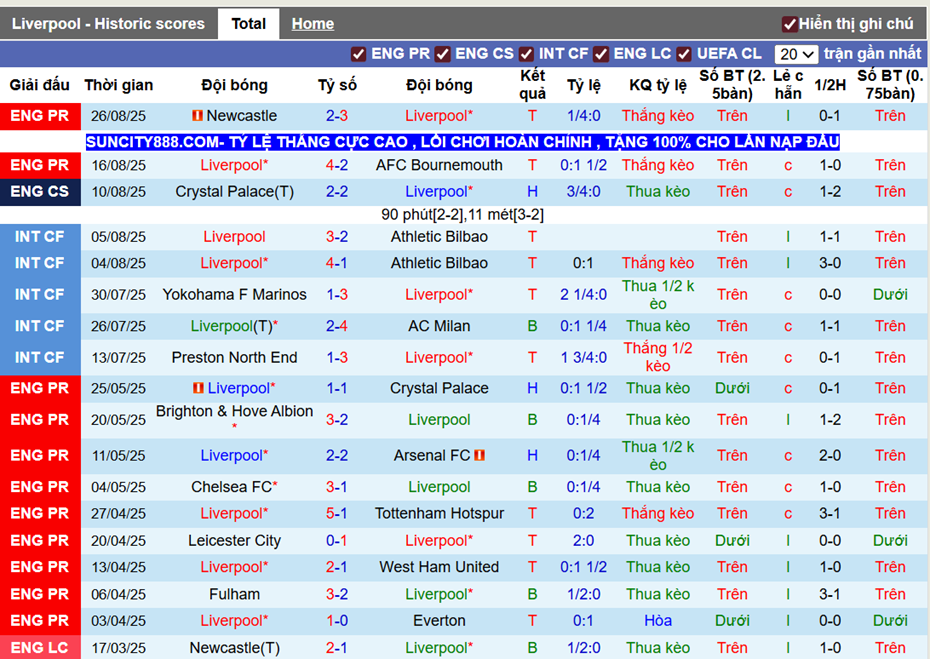Open the 3-1 score for Chelsea FC
The image size is (930, 659).
click(x=337, y=487)
